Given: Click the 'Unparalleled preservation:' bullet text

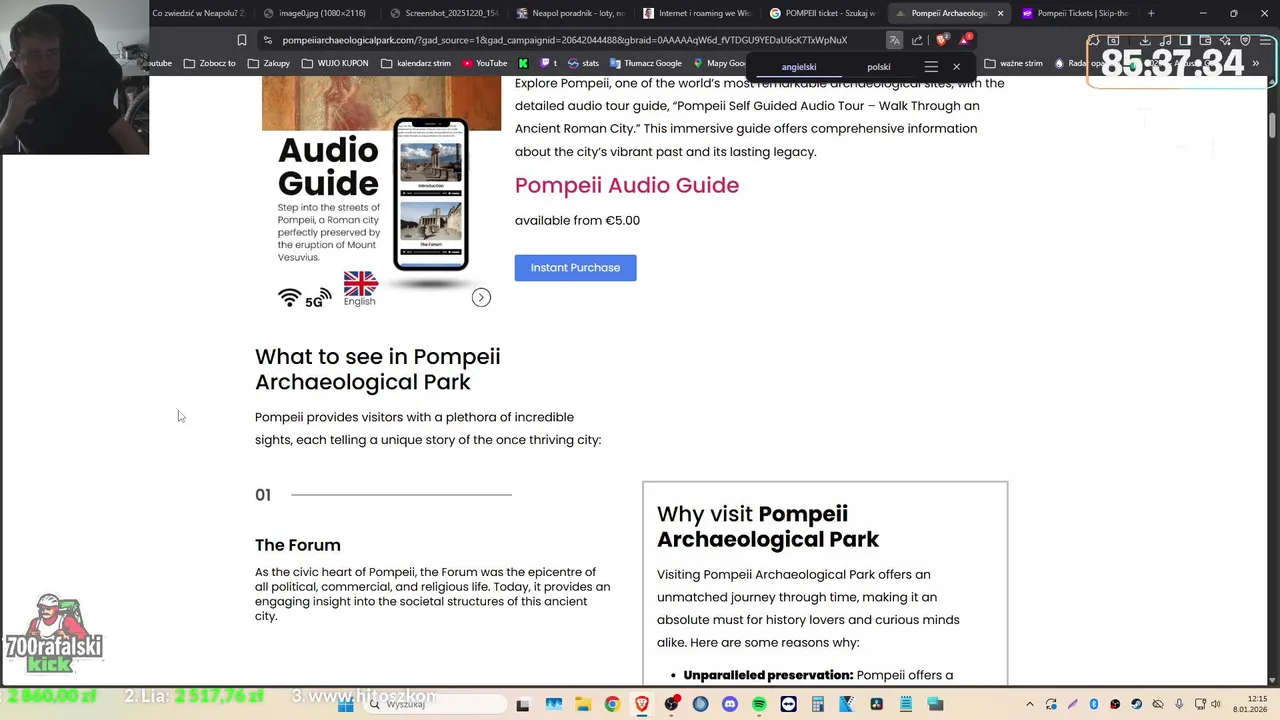Looking at the screenshot, I should coord(768,675).
